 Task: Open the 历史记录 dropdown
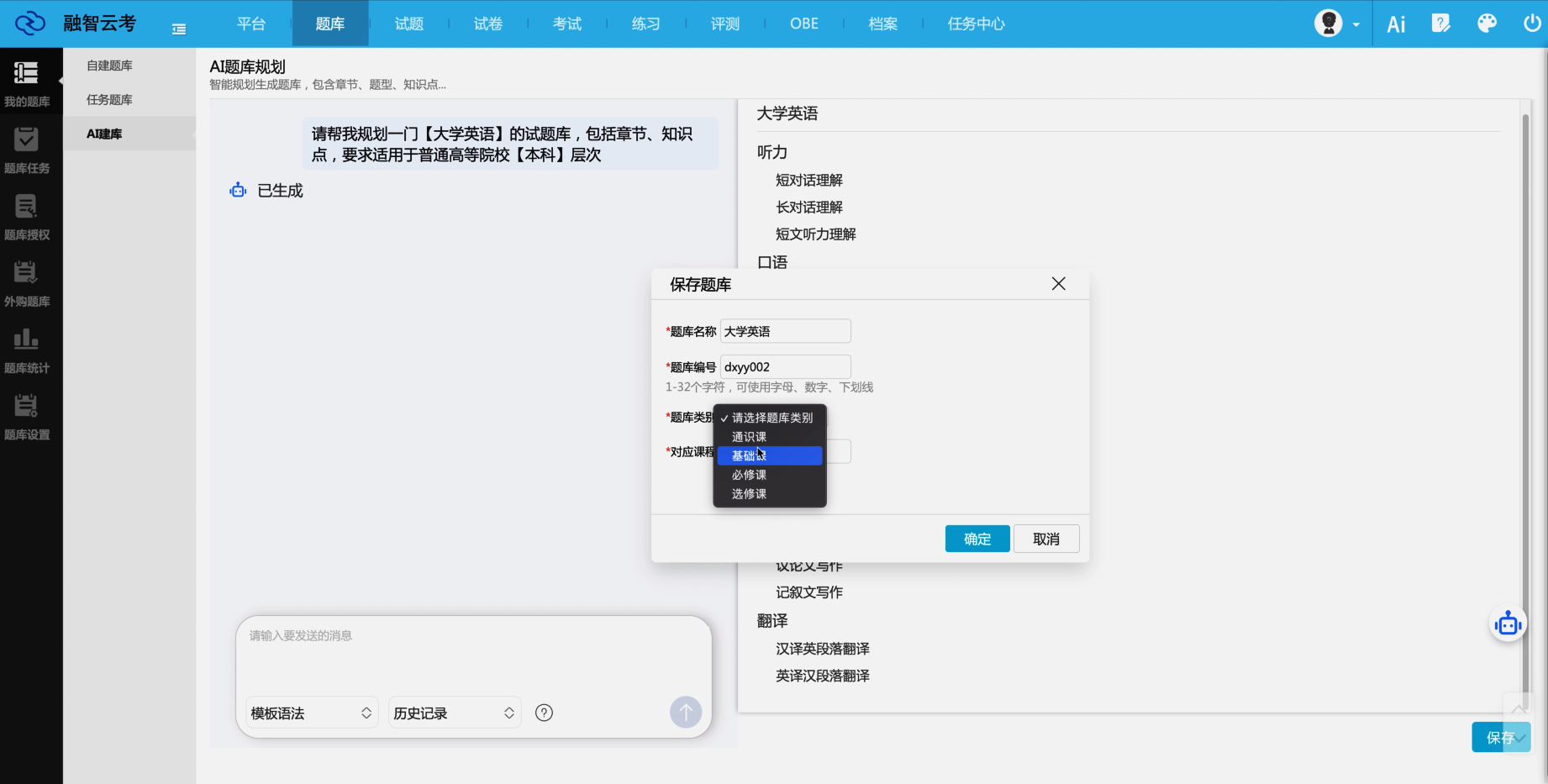[x=452, y=712]
